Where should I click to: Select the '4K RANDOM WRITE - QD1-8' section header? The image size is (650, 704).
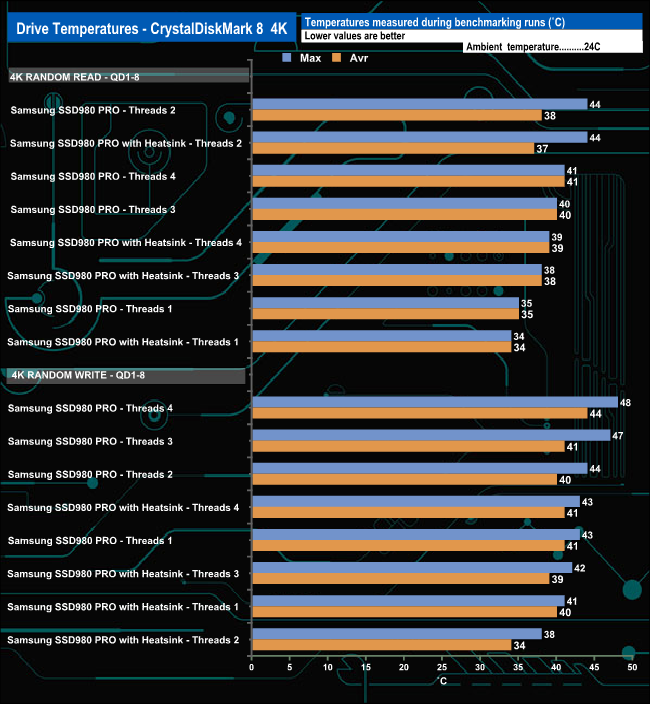pos(126,375)
